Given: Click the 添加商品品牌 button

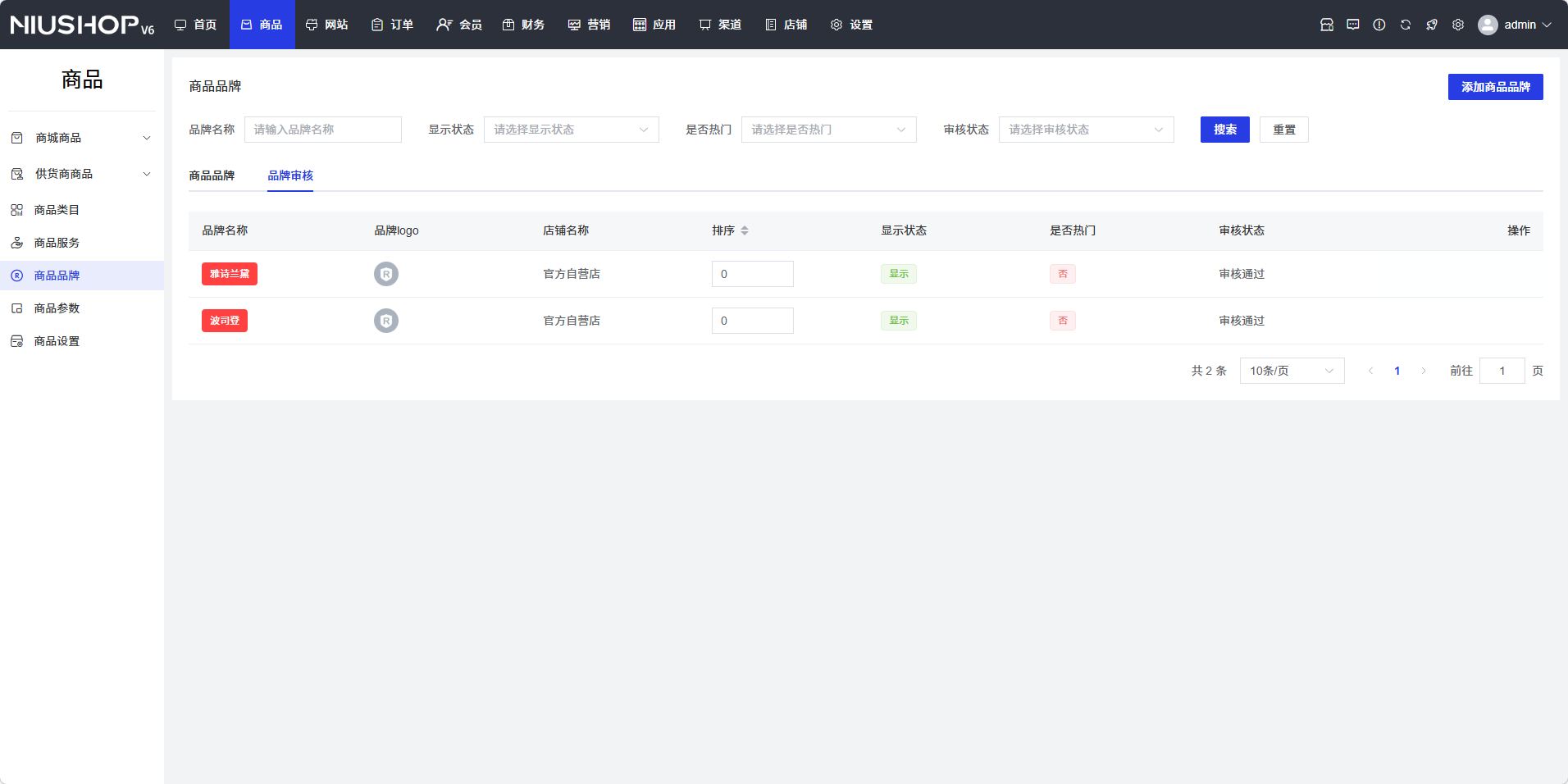Looking at the screenshot, I should pos(1495,87).
